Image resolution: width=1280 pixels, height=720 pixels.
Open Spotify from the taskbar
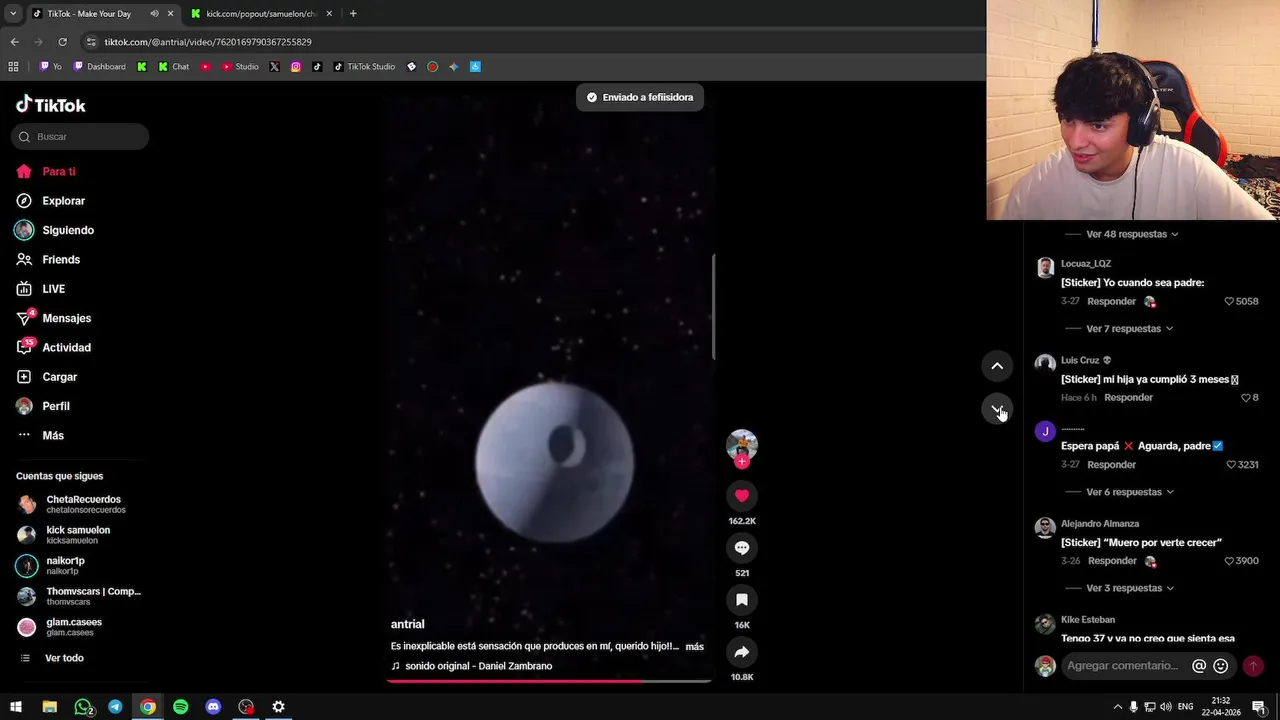pyautogui.click(x=180, y=707)
